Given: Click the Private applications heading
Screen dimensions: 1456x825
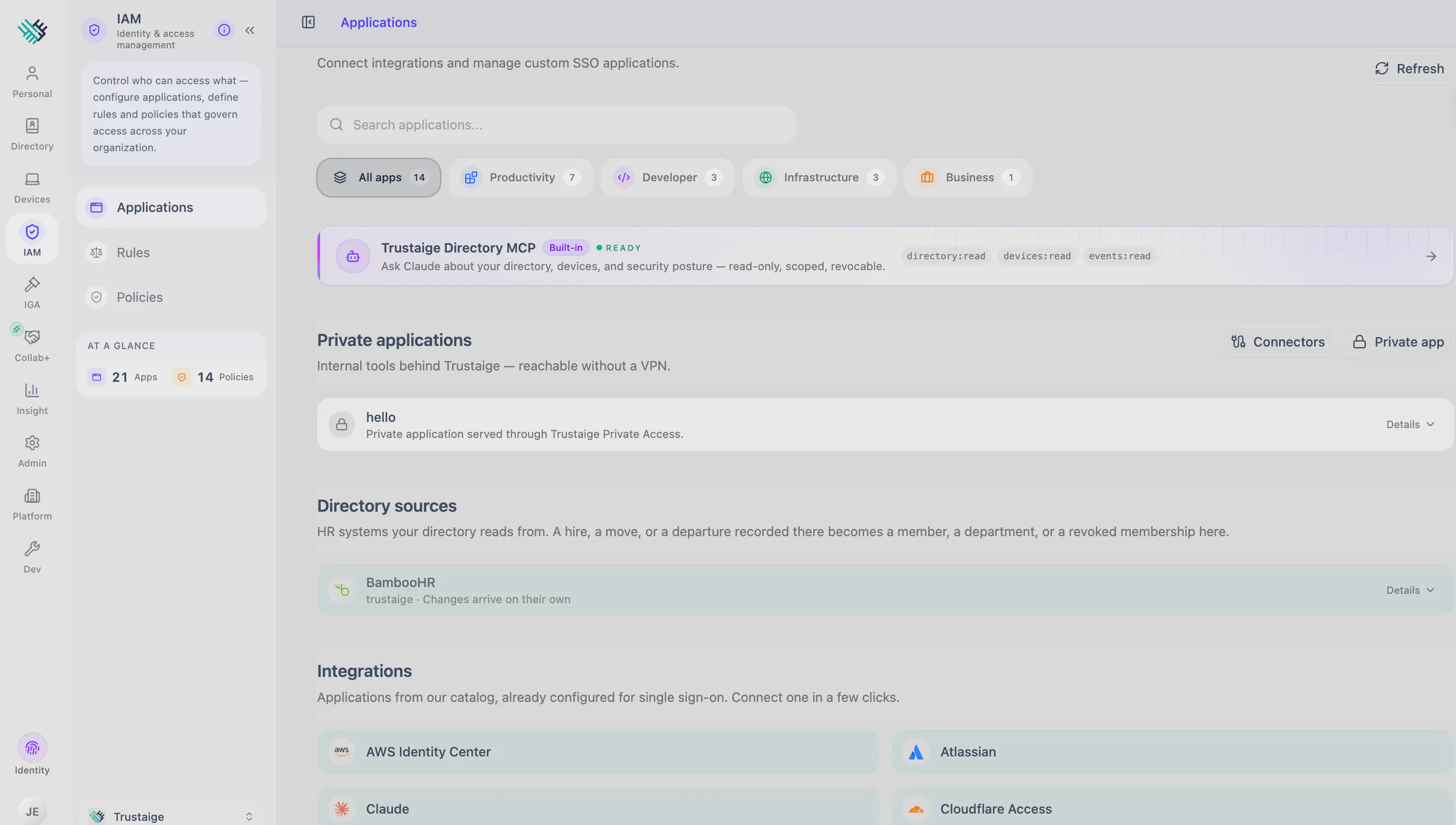Looking at the screenshot, I should (394, 340).
